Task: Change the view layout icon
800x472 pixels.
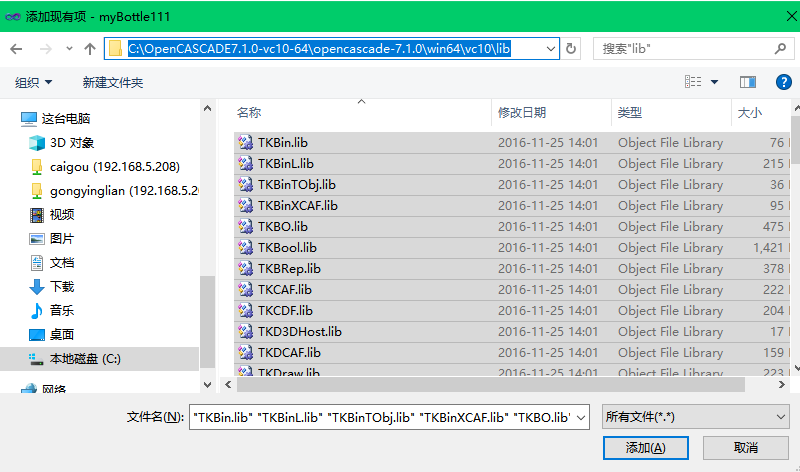Action: [693, 82]
